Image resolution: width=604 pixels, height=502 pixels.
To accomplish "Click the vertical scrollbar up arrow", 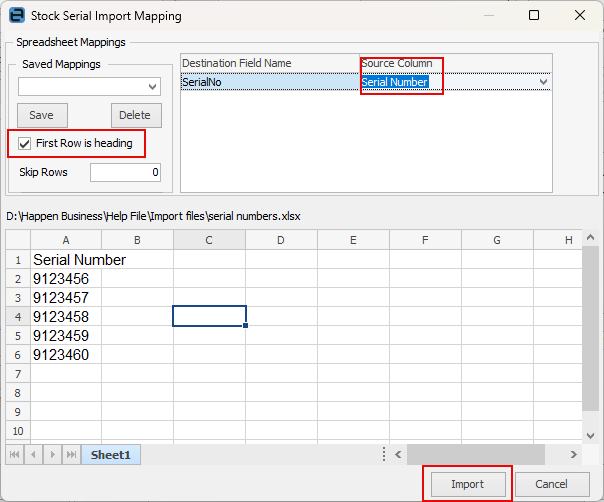I will (x=590, y=238).
